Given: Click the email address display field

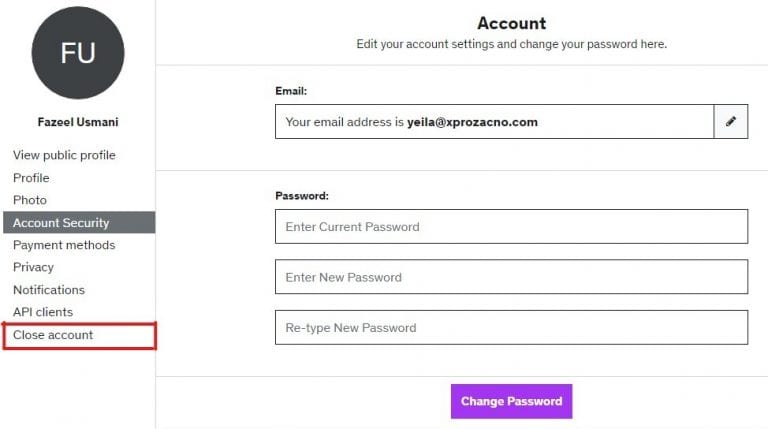Looking at the screenshot, I should pos(494,122).
